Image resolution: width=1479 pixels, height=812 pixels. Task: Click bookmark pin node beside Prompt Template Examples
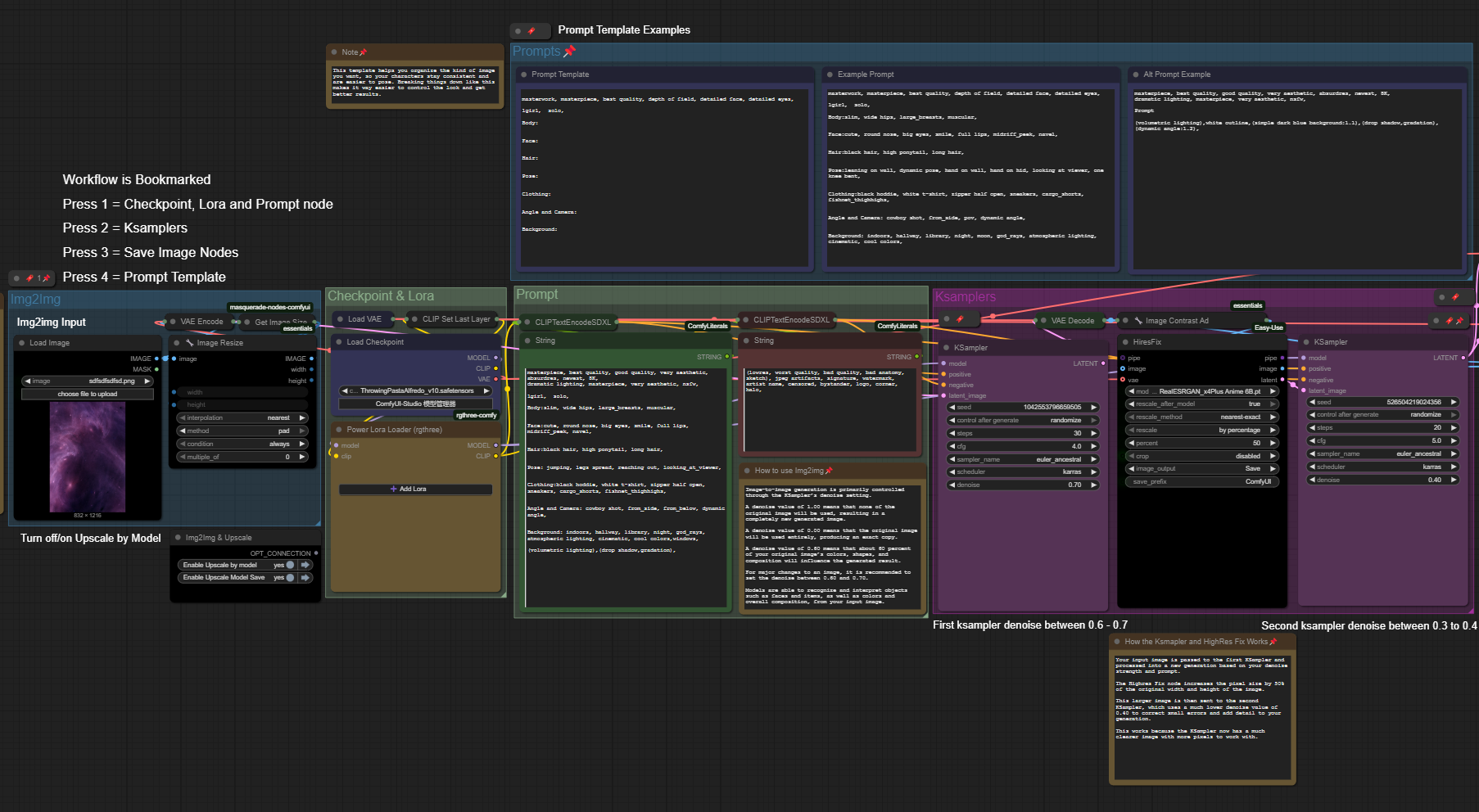click(530, 31)
